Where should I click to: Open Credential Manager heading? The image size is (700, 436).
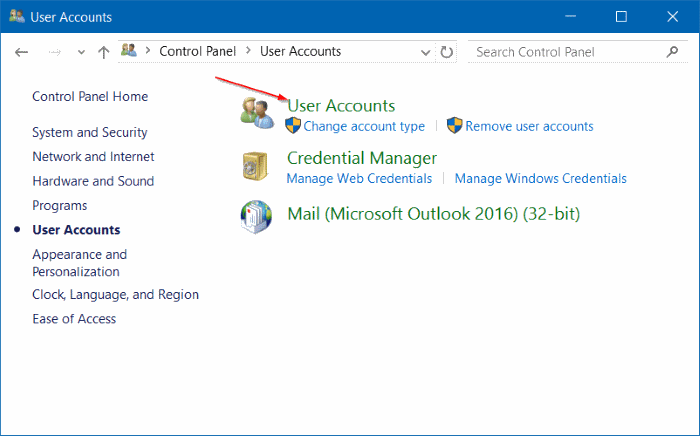(x=362, y=158)
